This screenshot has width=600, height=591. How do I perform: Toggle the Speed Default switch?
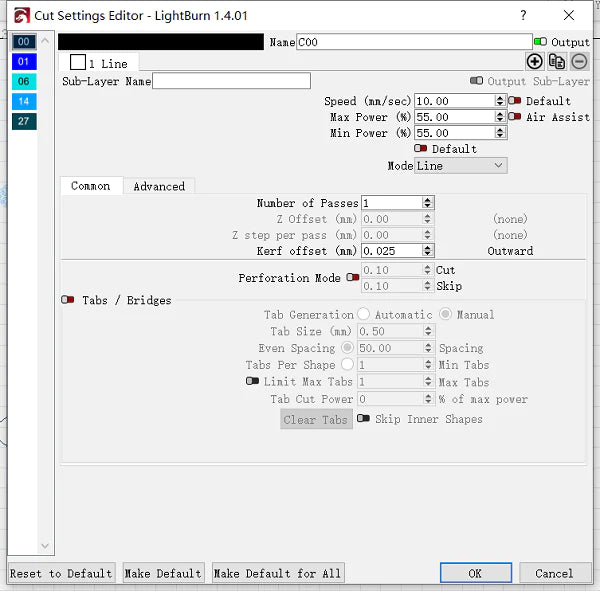click(x=515, y=101)
